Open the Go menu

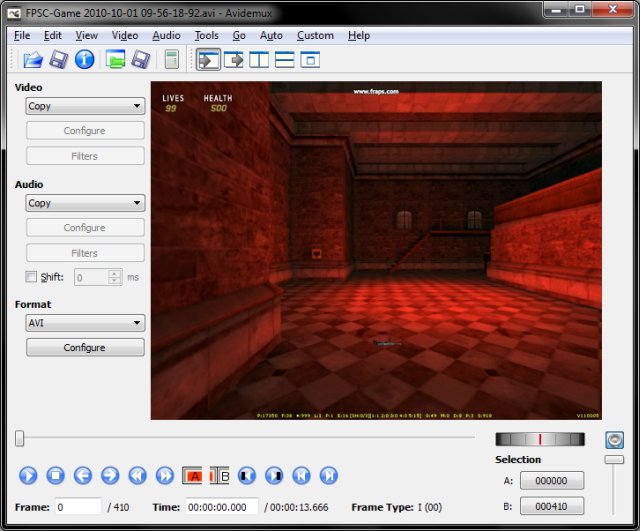239,36
